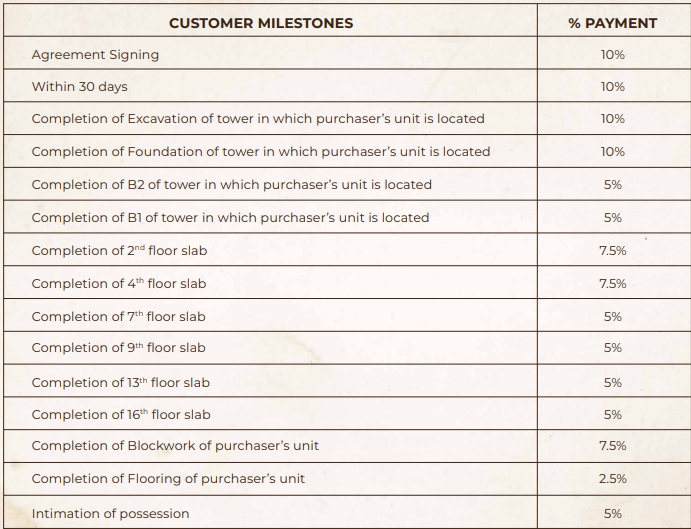
Task: Click the Customer Milestones column header
Action: tap(261, 23)
